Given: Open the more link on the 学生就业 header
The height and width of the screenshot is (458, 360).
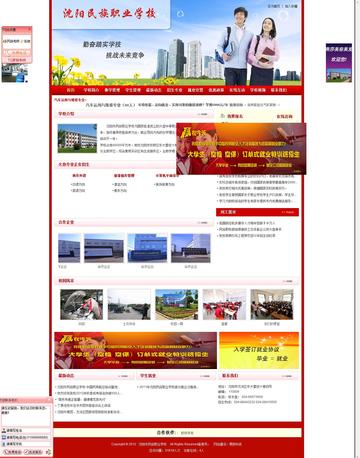Looking at the screenshot, I should 205,376.
